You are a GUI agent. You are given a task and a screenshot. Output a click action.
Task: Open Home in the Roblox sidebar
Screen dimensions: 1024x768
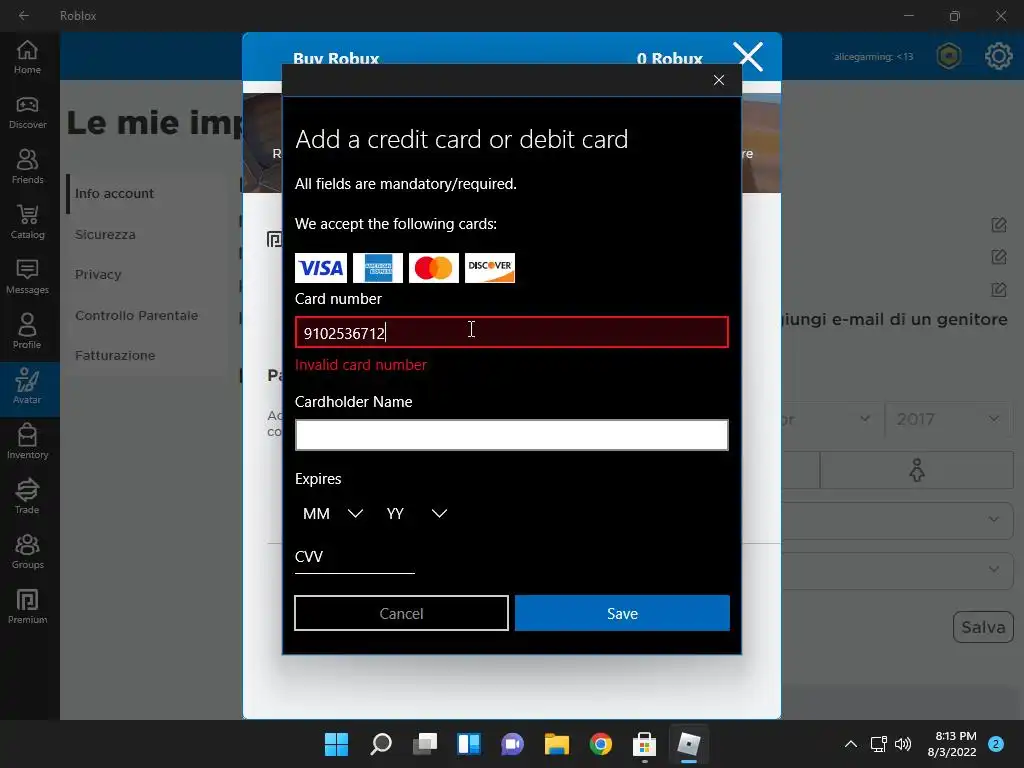point(27,57)
